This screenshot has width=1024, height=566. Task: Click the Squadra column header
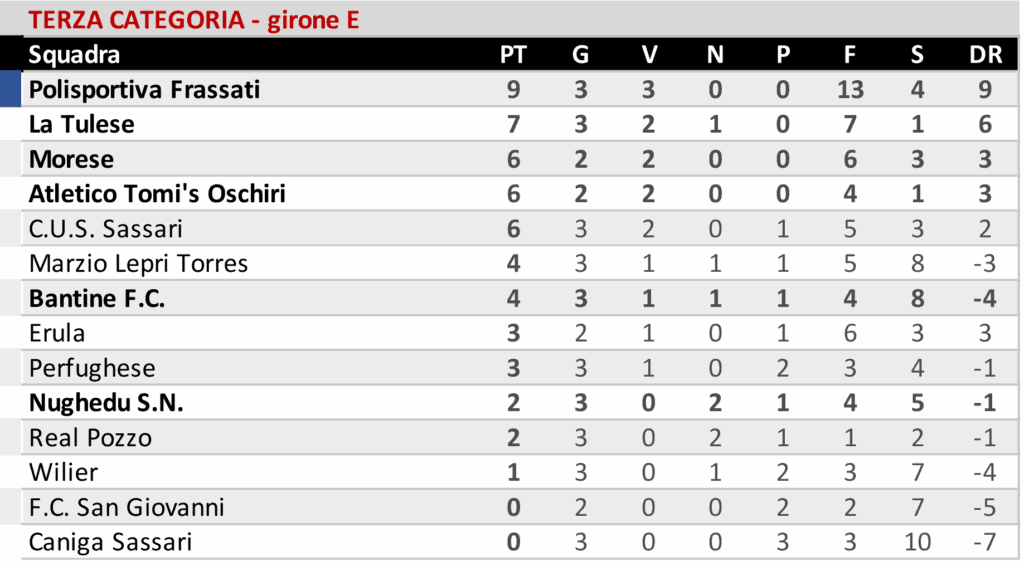pos(74,55)
